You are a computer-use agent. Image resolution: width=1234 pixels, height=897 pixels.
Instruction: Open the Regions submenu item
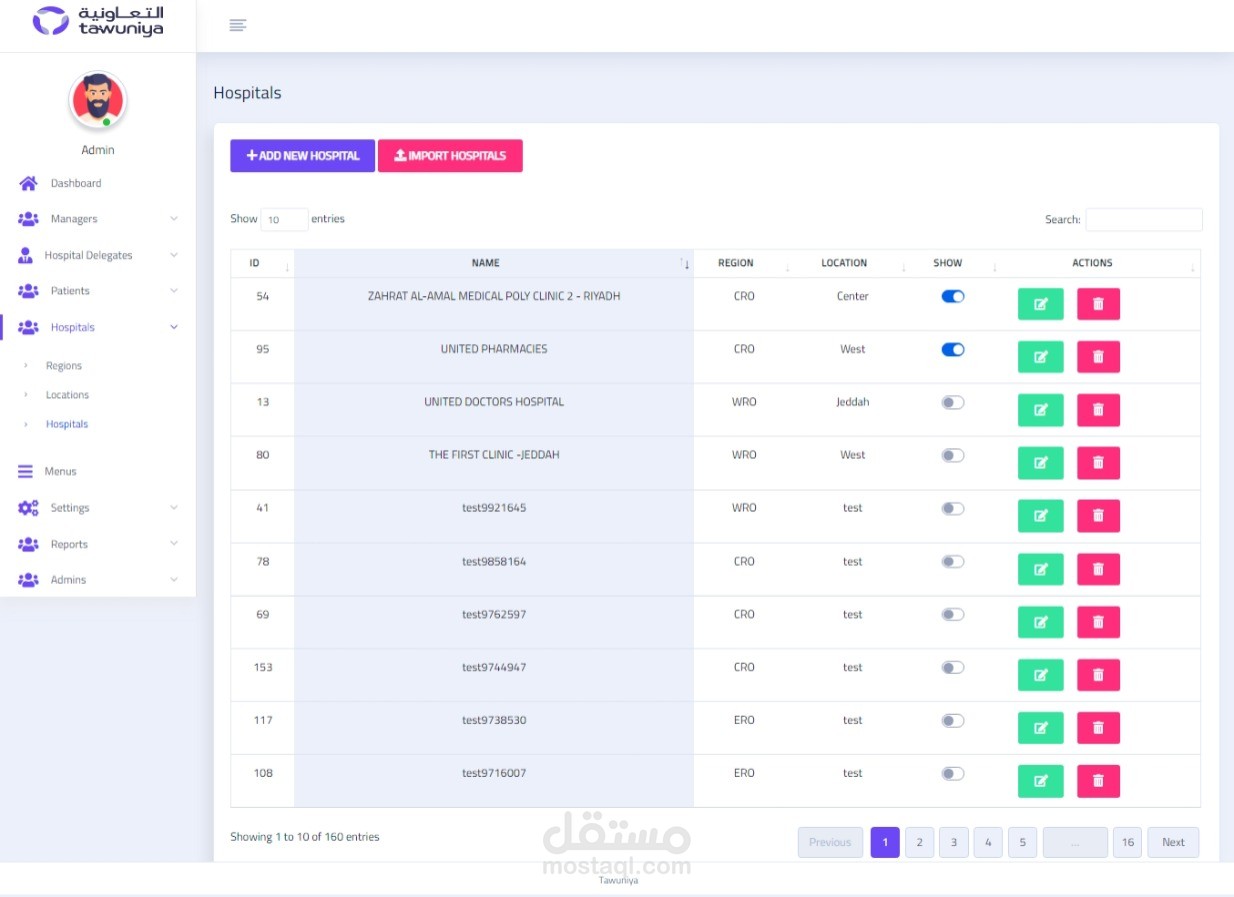pyautogui.click(x=64, y=366)
